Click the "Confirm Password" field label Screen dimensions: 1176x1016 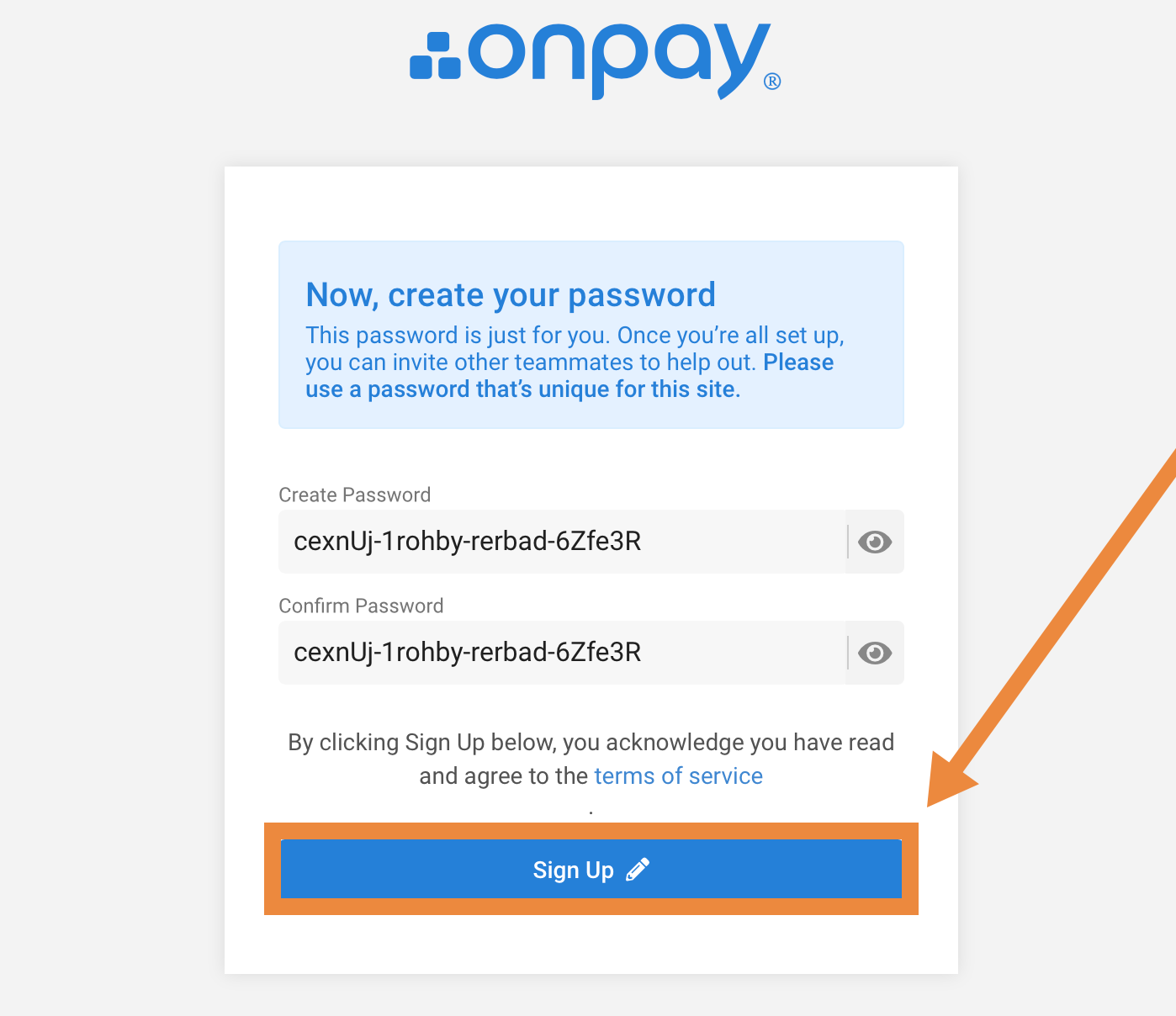(x=361, y=606)
